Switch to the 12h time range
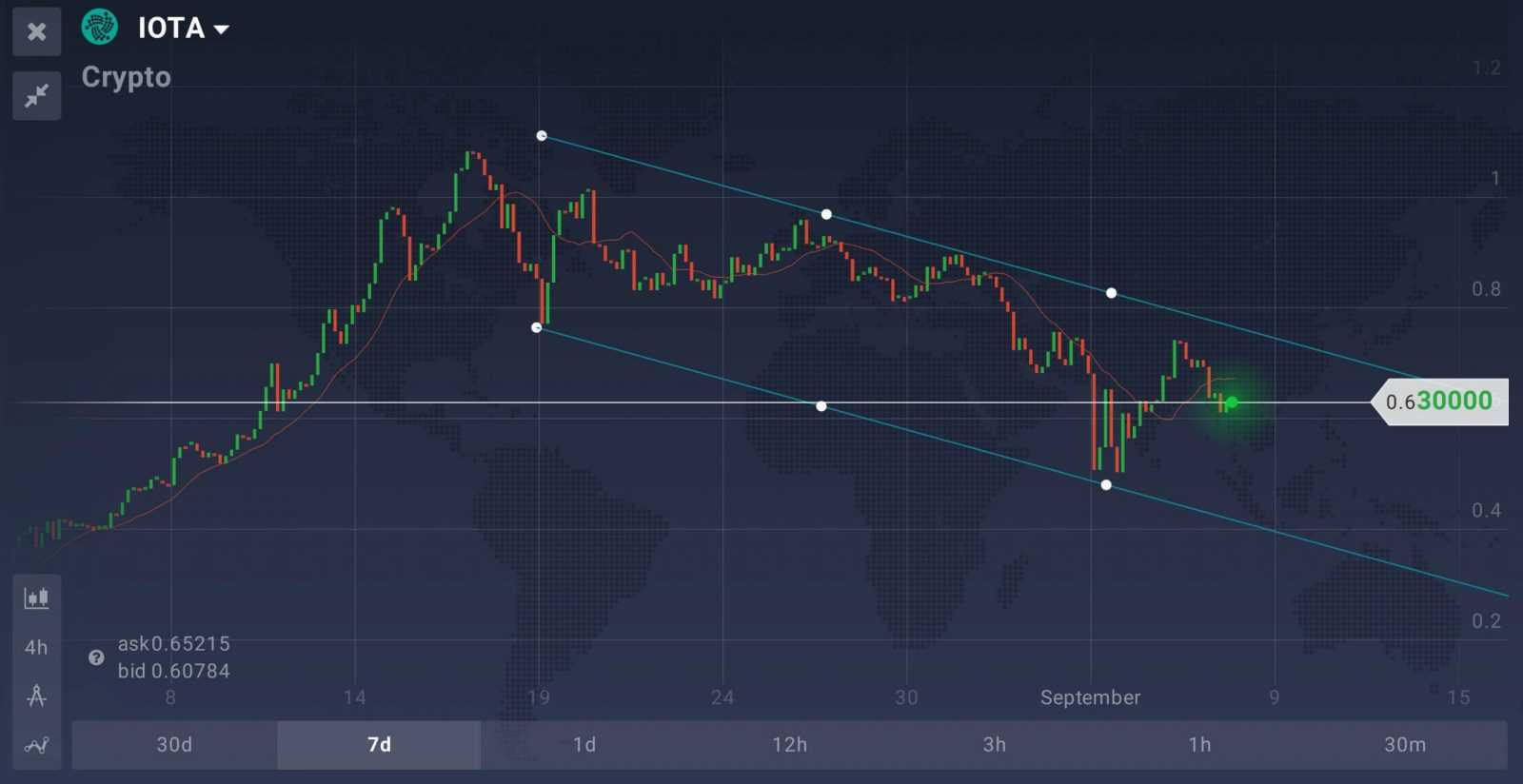 pos(789,744)
